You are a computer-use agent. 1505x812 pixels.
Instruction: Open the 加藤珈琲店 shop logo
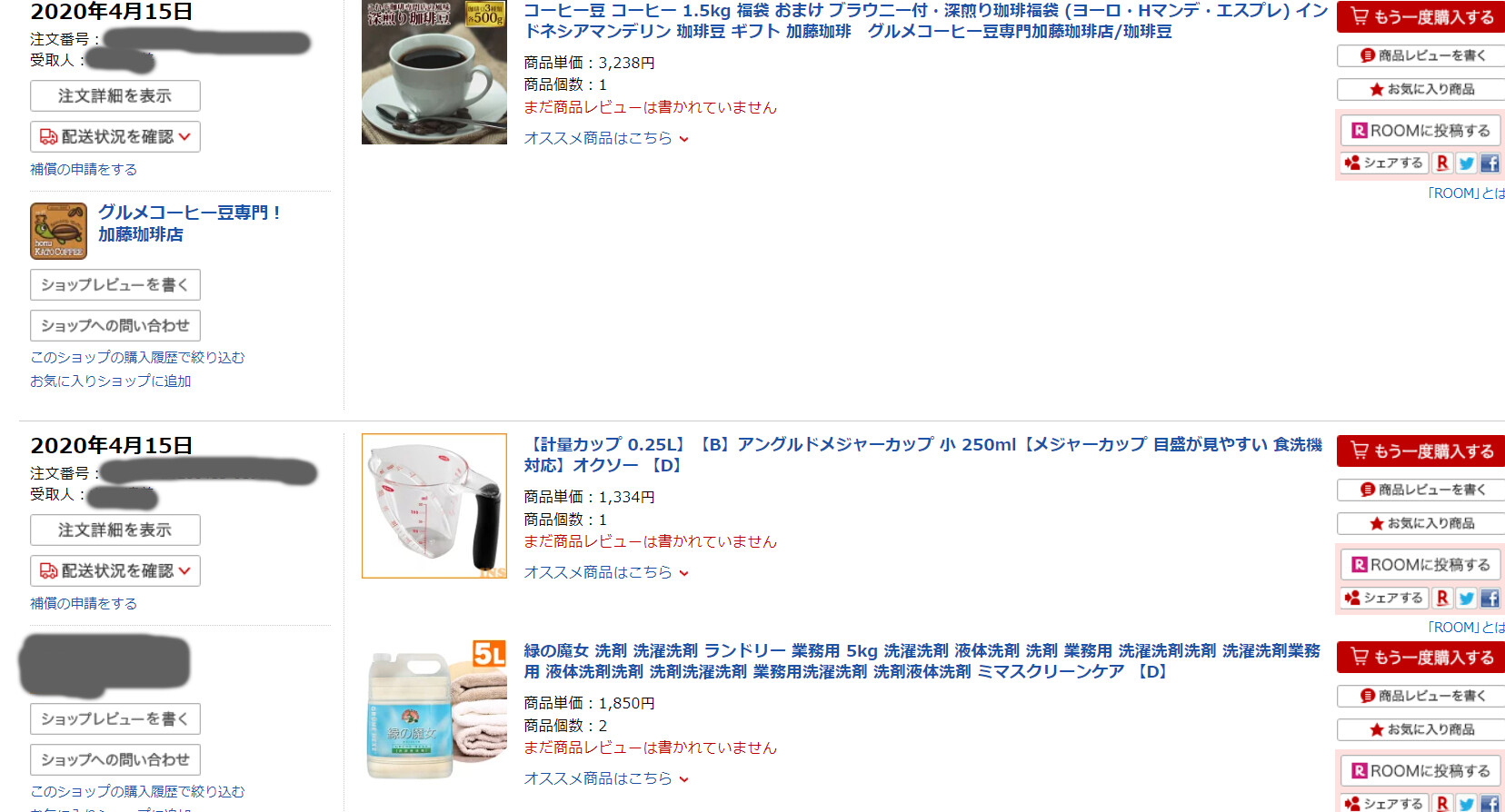click(x=58, y=231)
